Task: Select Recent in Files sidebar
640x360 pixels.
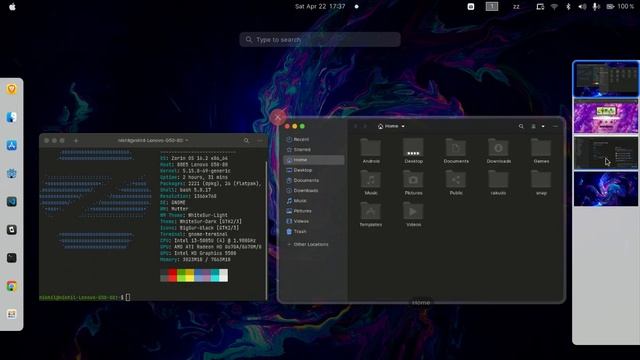Action: point(313,140)
